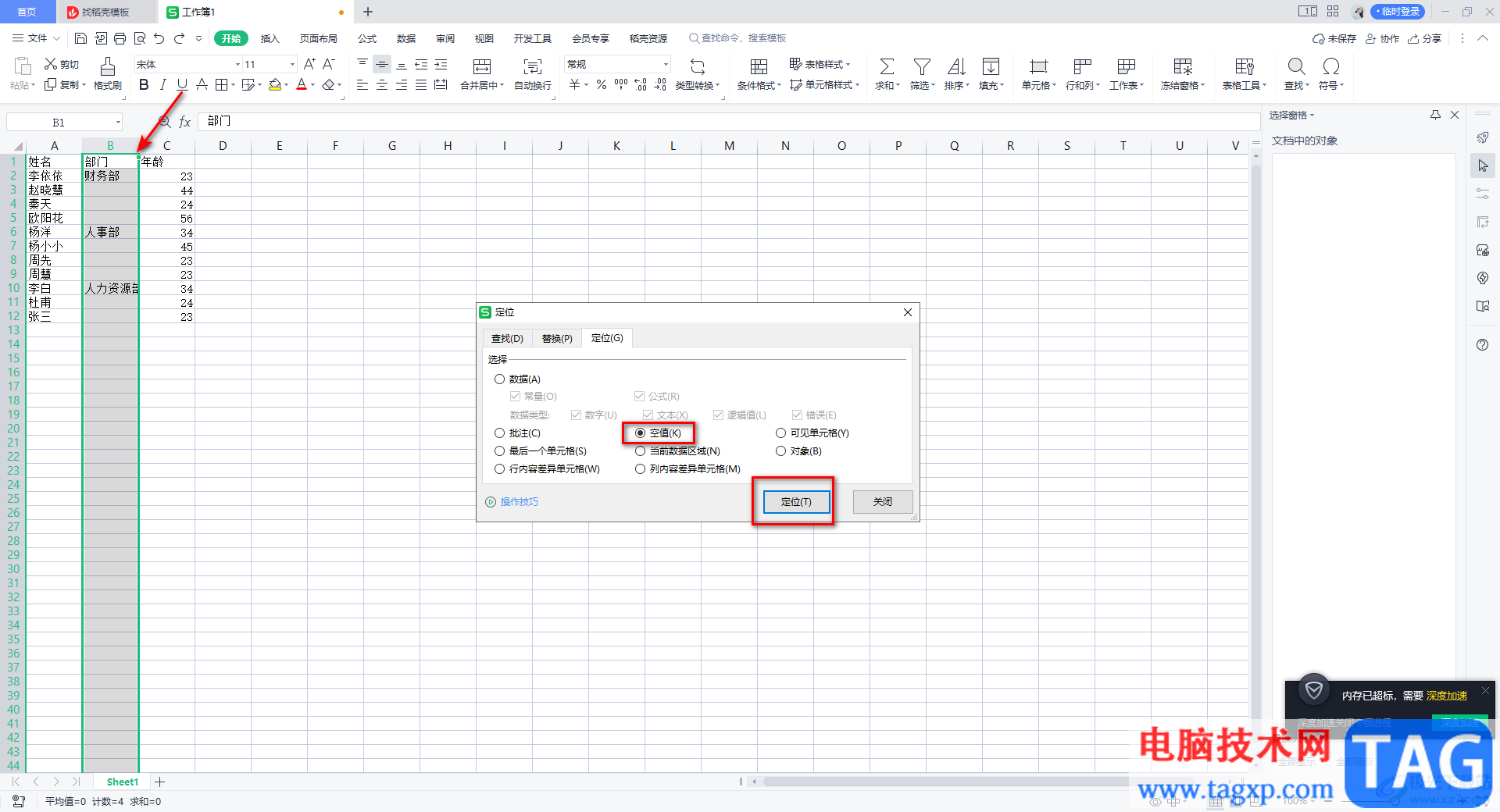Click Decrease font size icon
1500x812 pixels.
329,64
